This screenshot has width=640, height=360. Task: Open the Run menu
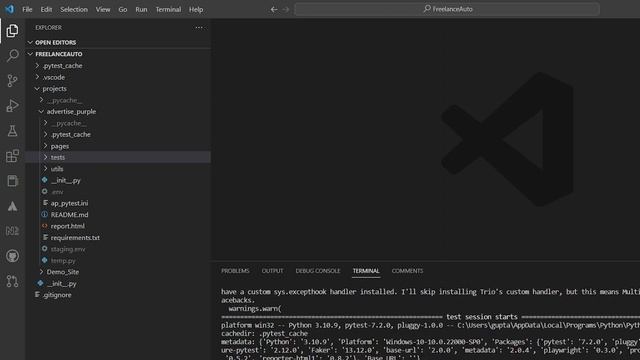point(141,9)
